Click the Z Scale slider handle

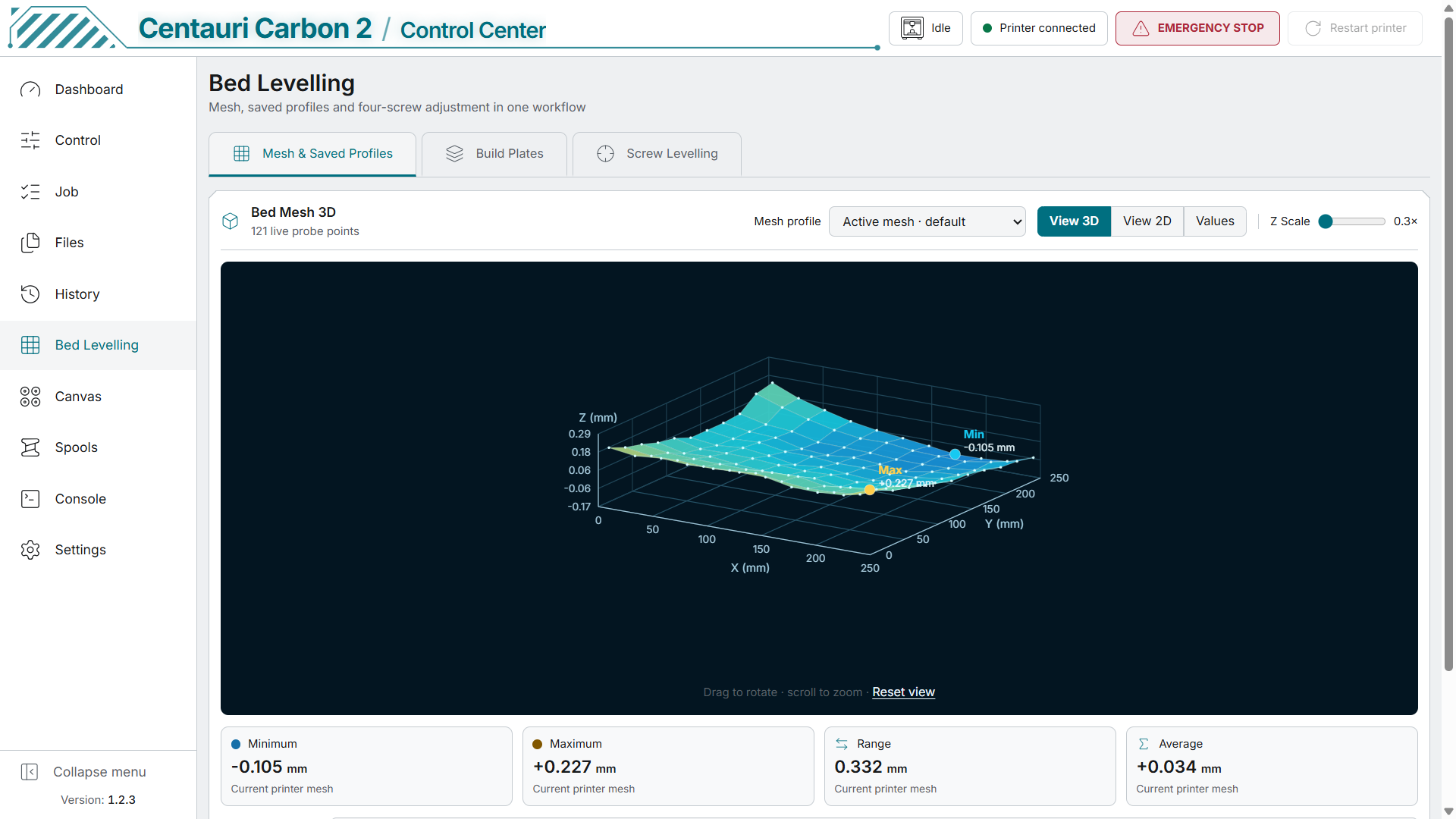1326,221
